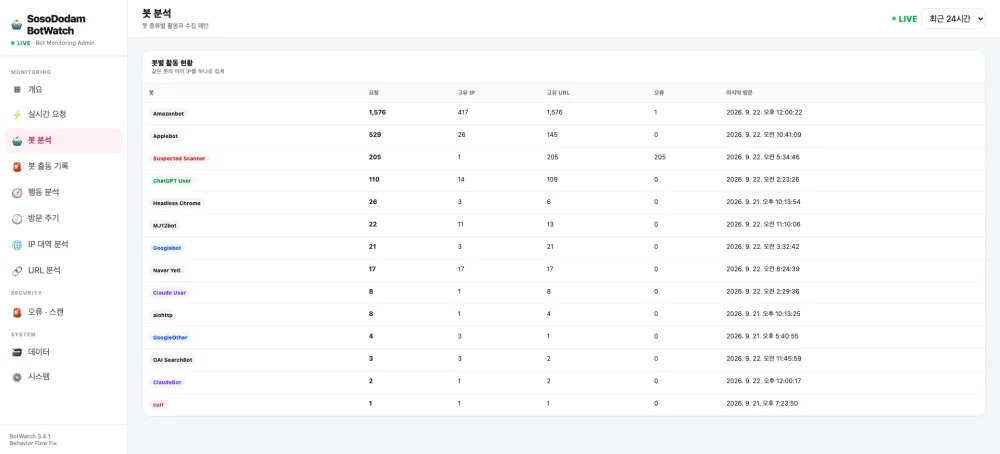Click the 고유 URL column header
This screenshot has width=1000, height=454.
click(558, 93)
